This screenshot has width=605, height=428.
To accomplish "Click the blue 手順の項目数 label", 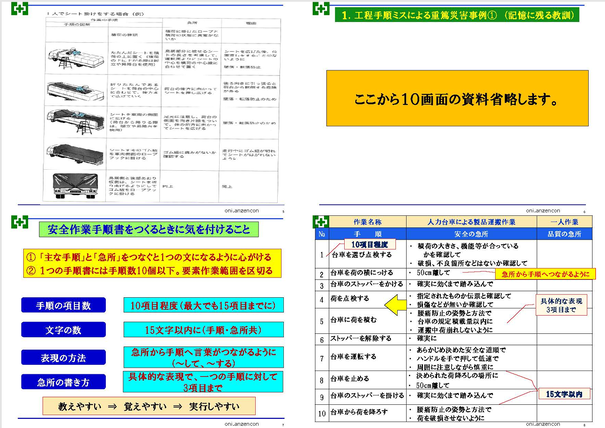I will click(x=63, y=305).
